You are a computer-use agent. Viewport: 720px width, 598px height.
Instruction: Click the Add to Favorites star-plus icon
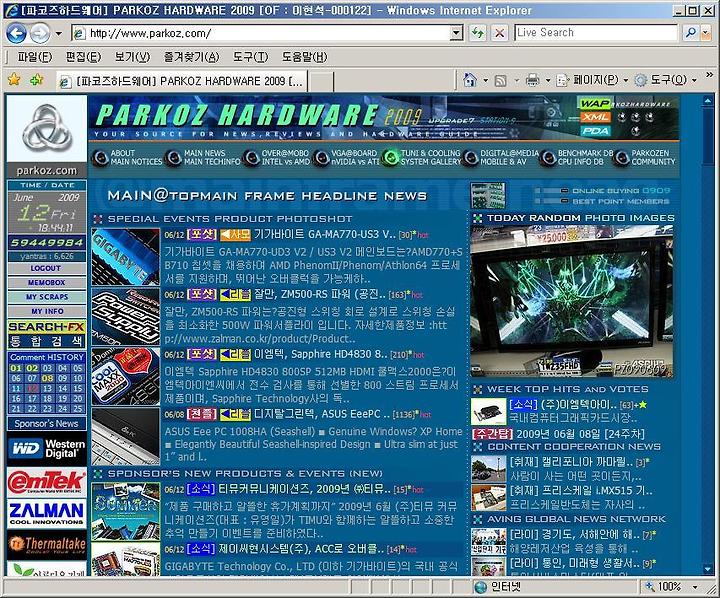point(36,80)
